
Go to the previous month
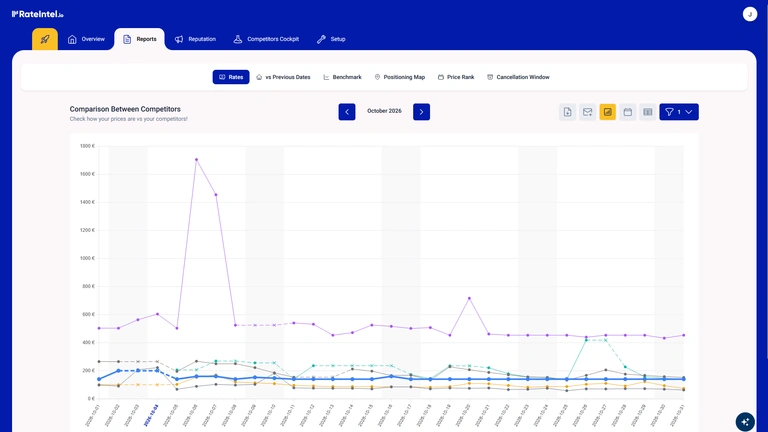[347, 112]
